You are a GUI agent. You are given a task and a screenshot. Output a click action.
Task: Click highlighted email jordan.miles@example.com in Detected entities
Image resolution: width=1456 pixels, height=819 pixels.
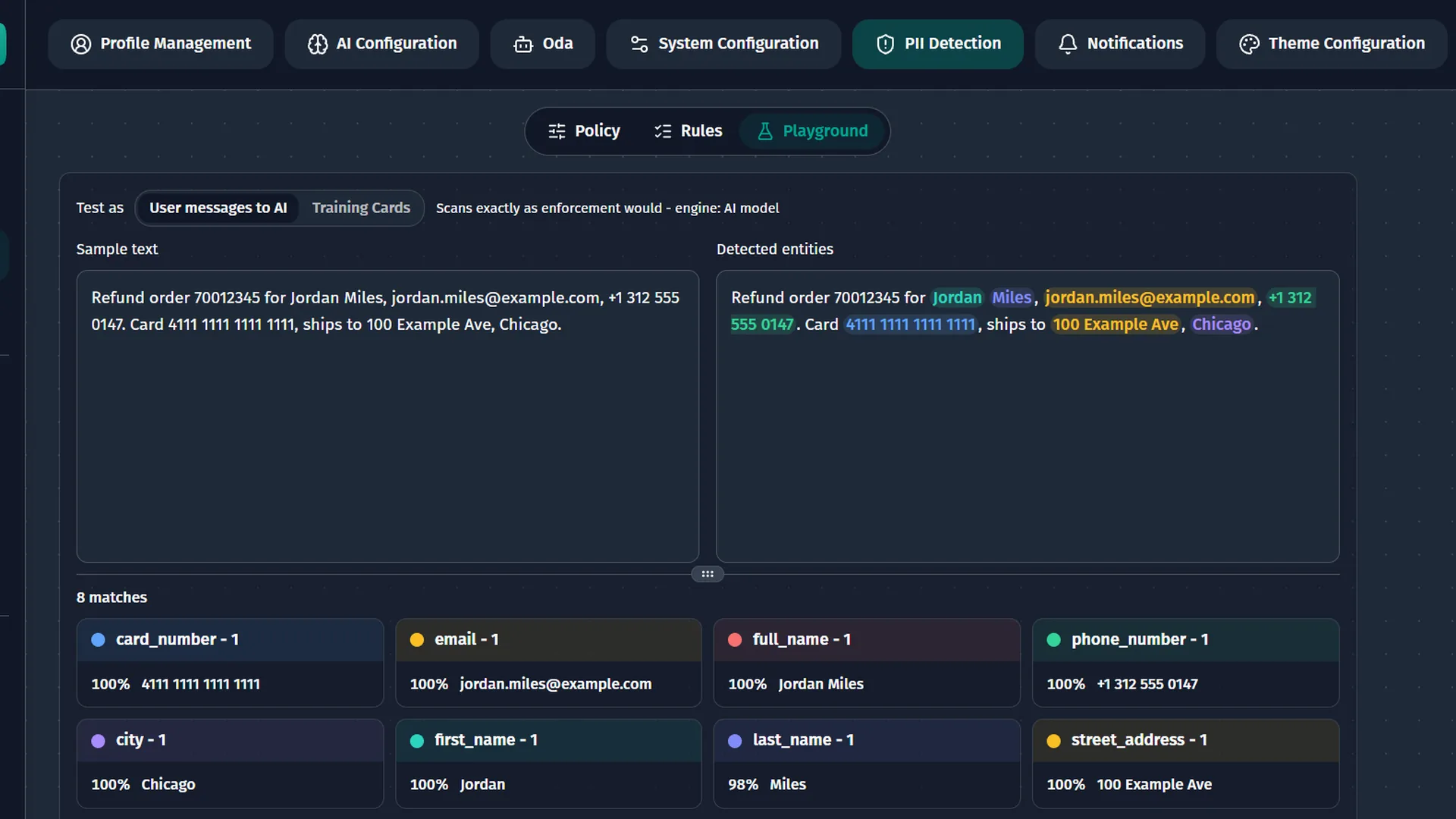click(1150, 298)
